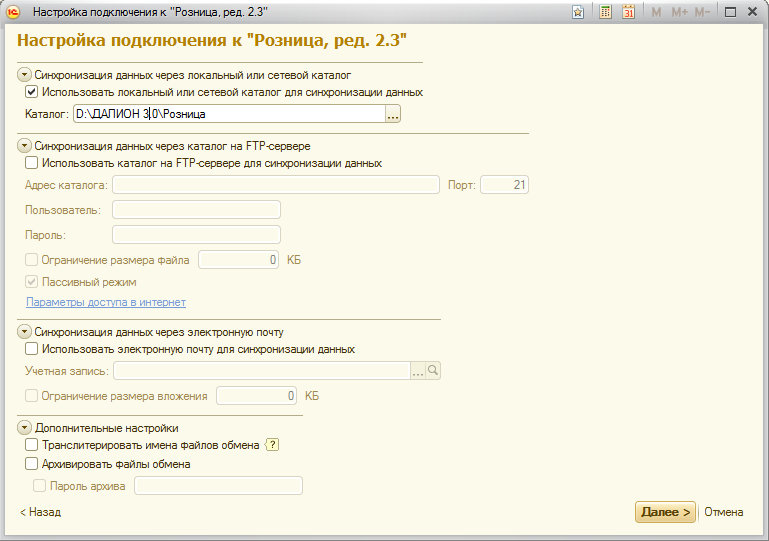Click the Учетная запись field

click(262, 371)
